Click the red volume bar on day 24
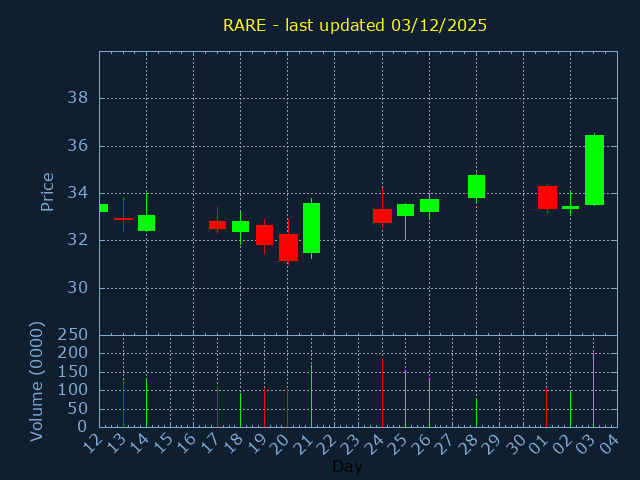The image size is (640, 480). pyautogui.click(x=382, y=392)
